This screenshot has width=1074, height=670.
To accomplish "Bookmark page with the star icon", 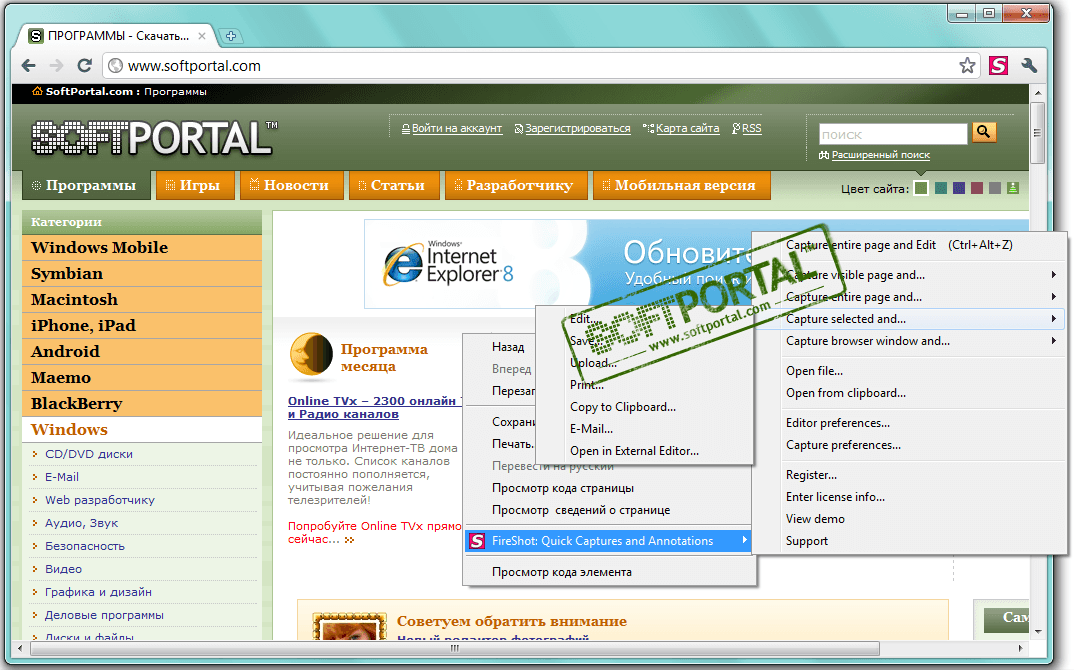I will pos(966,66).
